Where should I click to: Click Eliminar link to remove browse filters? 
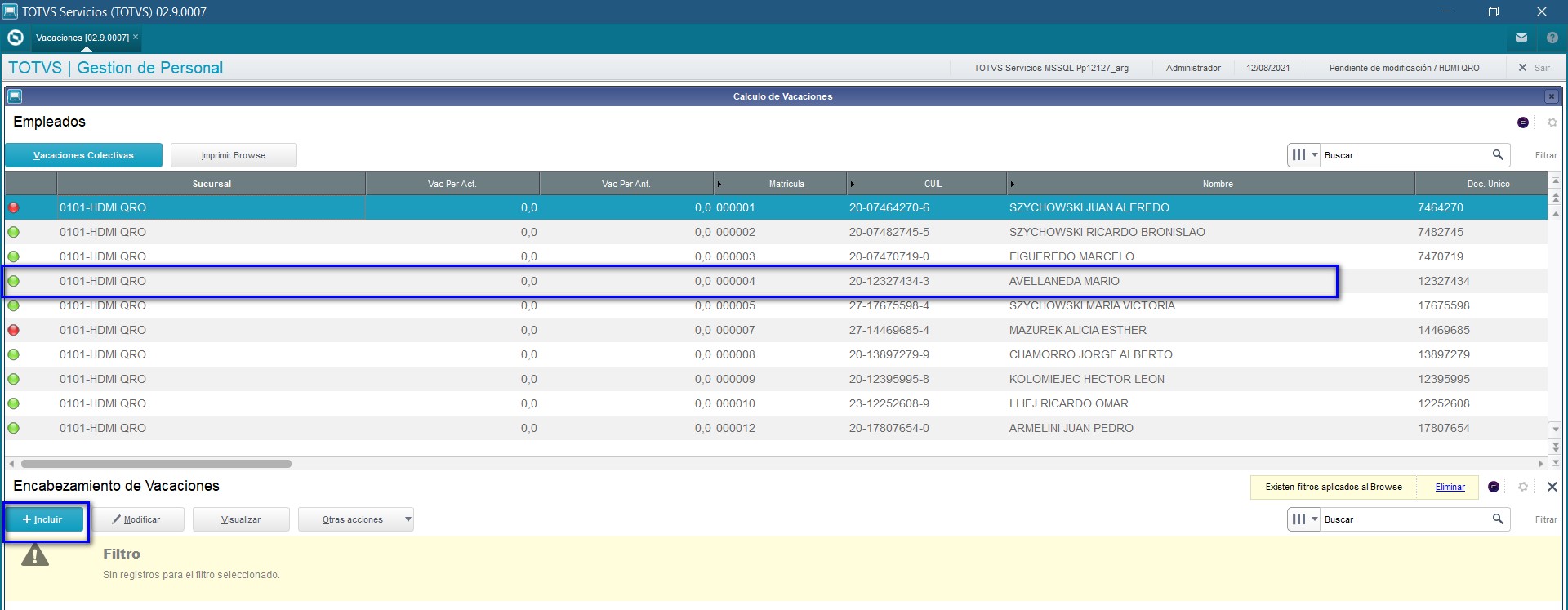pyautogui.click(x=1450, y=487)
